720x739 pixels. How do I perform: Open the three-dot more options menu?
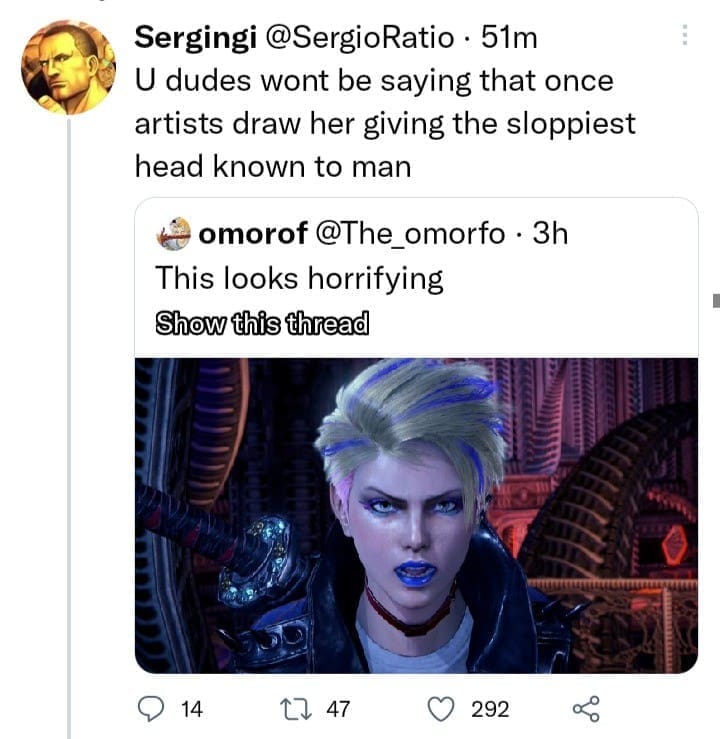(x=685, y=36)
